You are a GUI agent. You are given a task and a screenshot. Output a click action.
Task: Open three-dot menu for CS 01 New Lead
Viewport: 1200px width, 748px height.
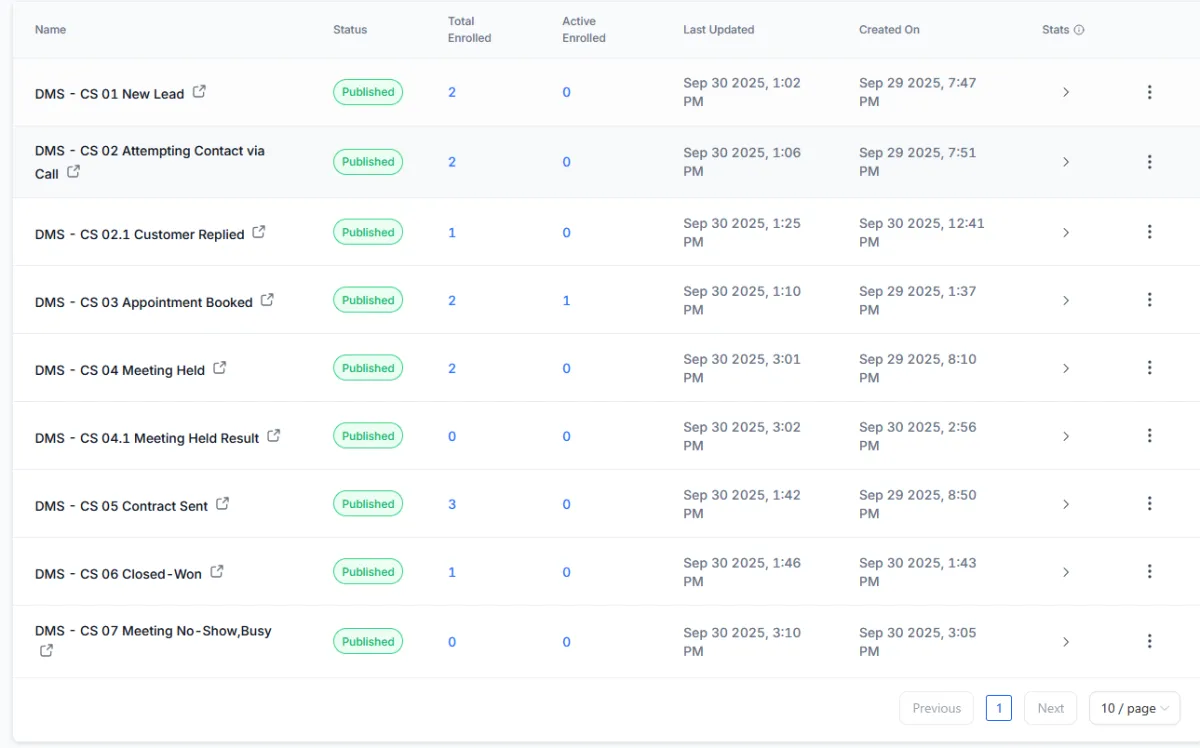coord(1149,92)
